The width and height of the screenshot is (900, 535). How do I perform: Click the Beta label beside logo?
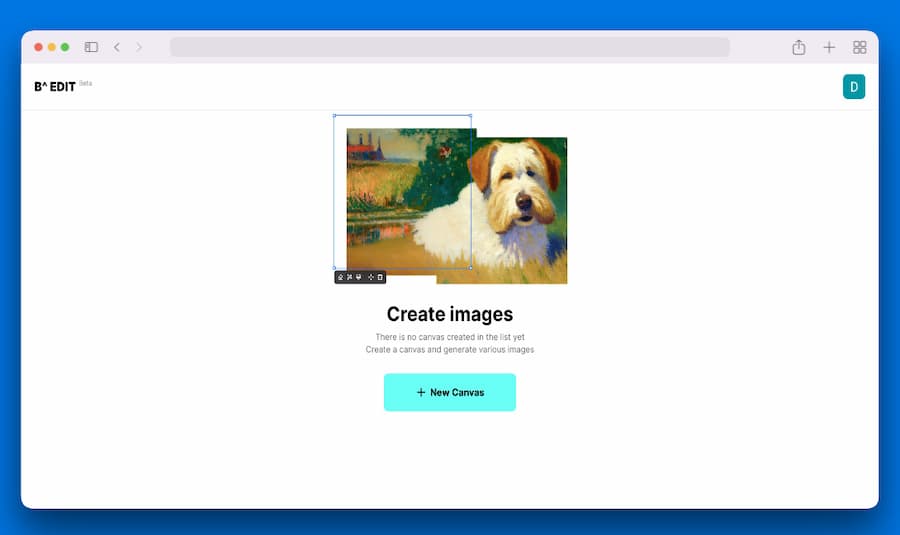(86, 83)
